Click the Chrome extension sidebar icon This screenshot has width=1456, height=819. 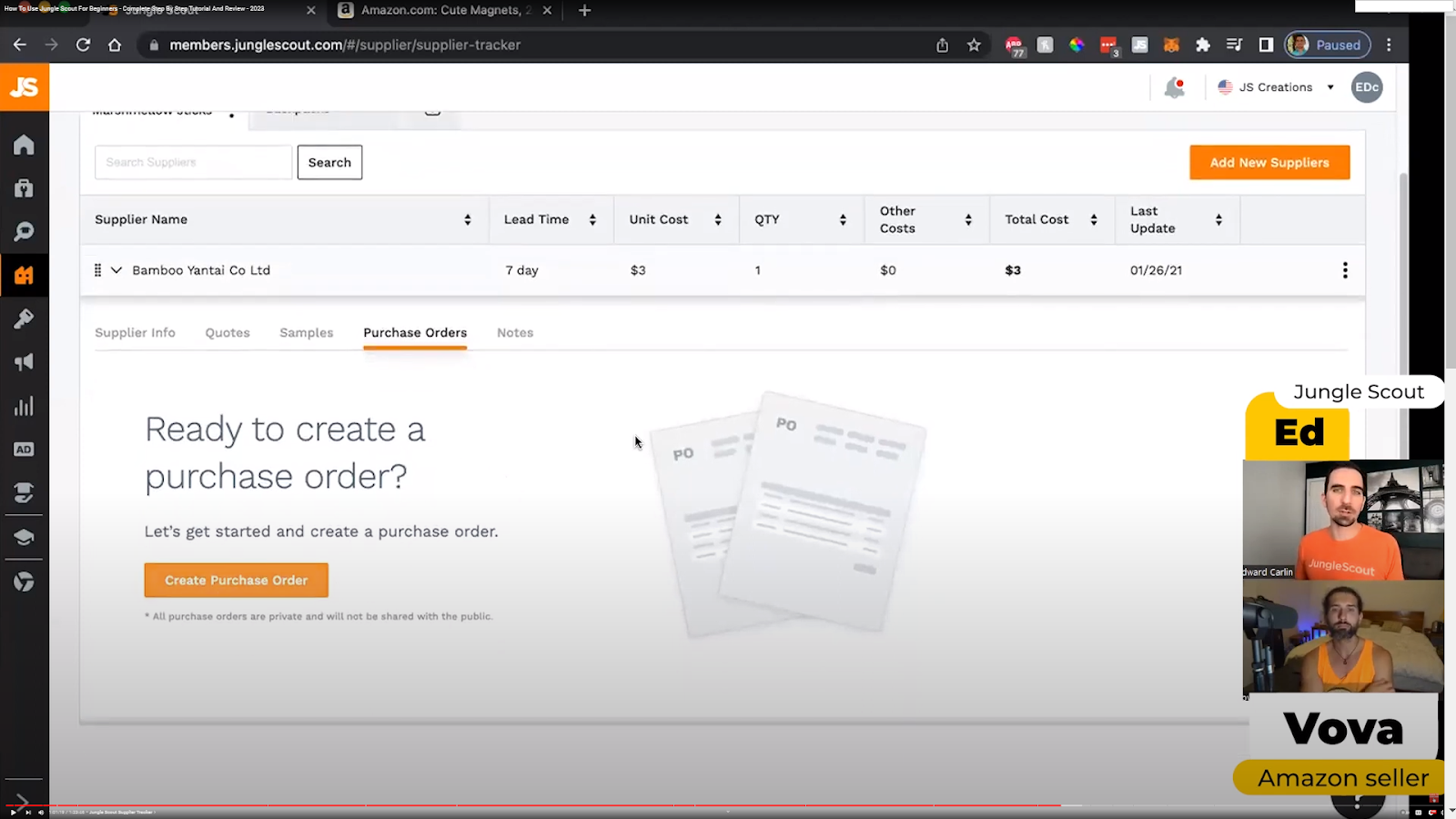coord(24,581)
